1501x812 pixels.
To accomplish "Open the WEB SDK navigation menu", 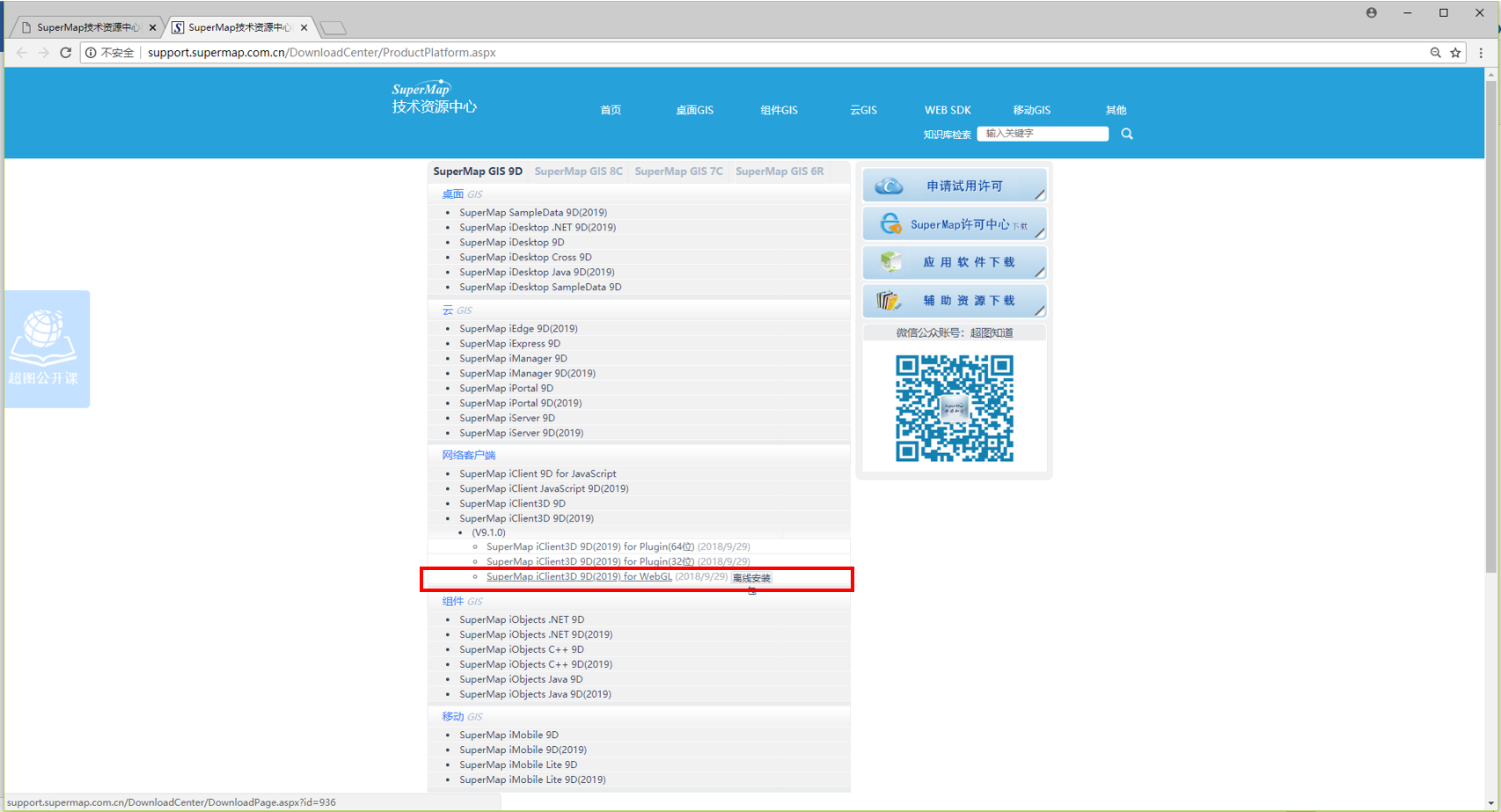I will click(x=948, y=110).
